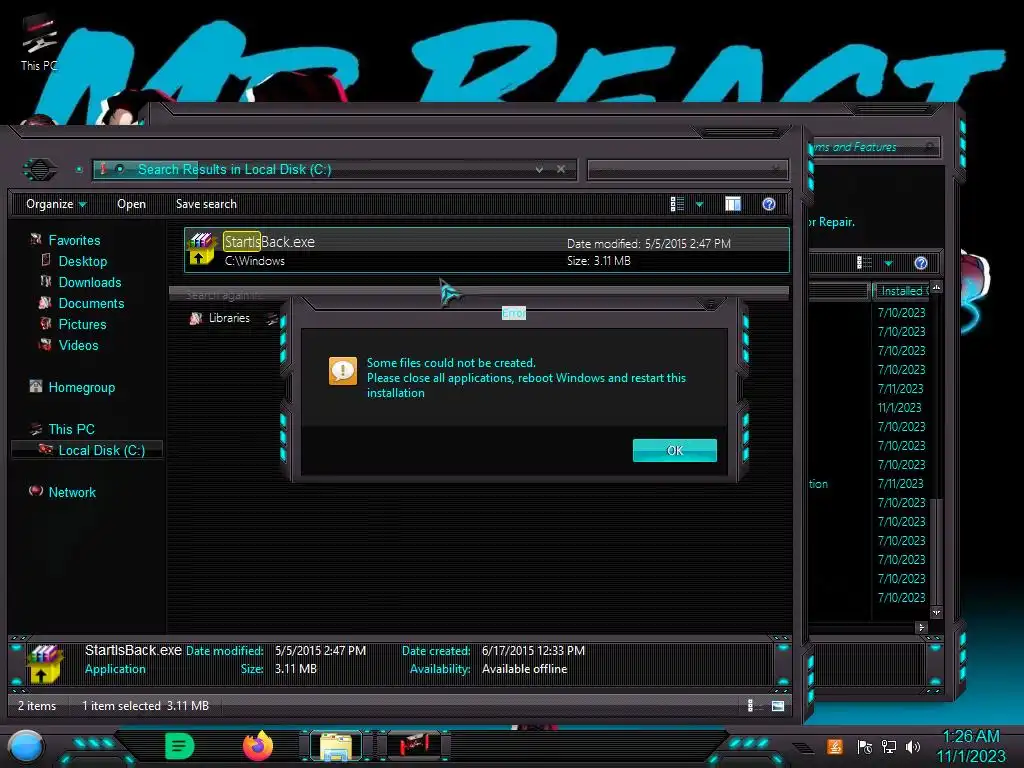The image size is (1024, 768).
Task: Click the volume icon in system tray
Action: [x=913, y=746]
